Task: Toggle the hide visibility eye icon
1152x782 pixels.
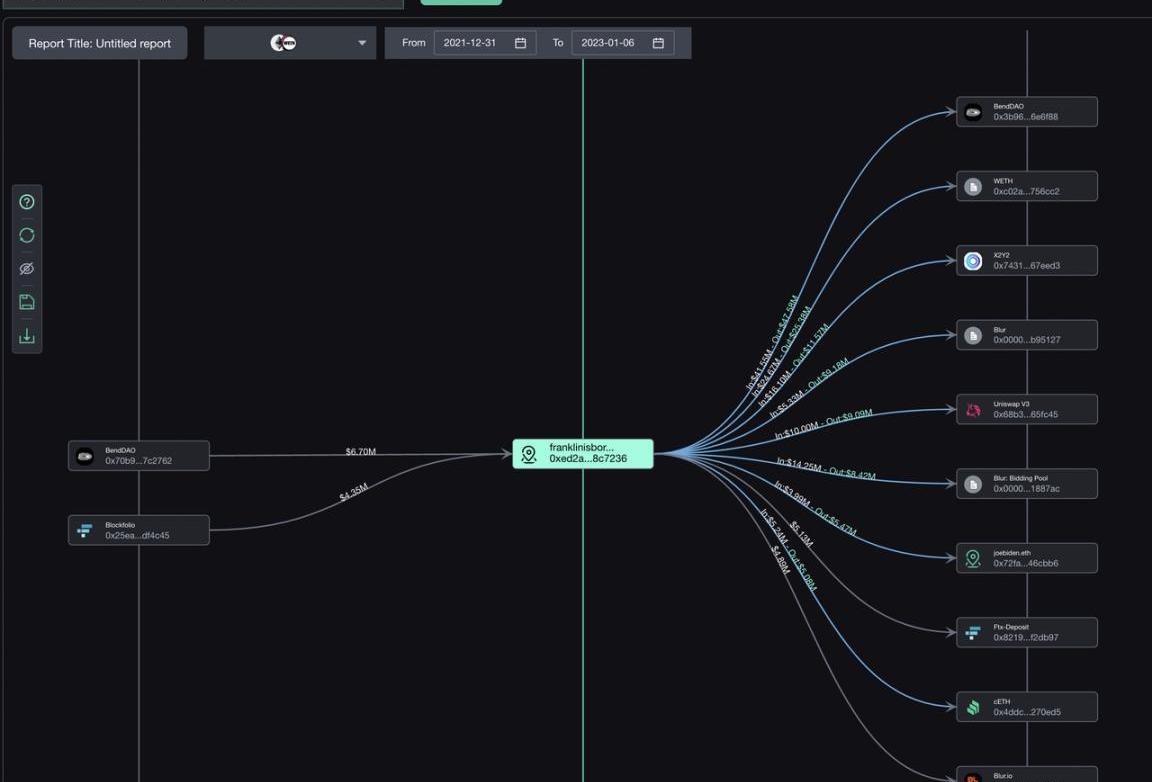Action: pos(27,268)
